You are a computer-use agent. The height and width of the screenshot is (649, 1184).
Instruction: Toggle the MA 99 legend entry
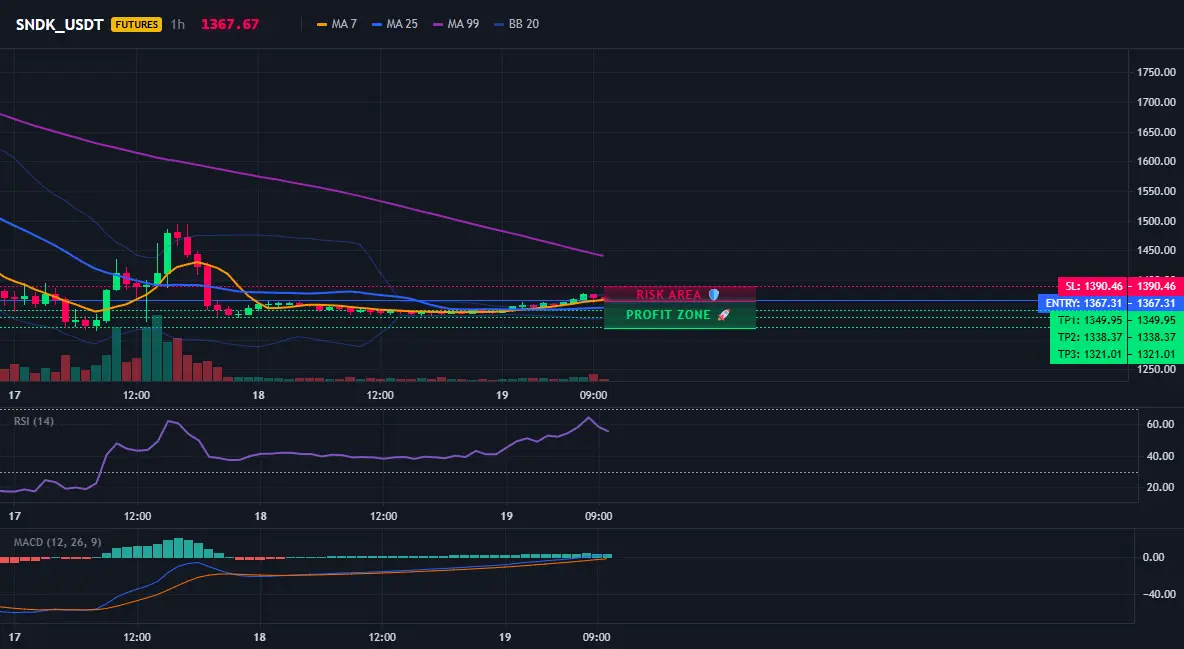point(456,24)
